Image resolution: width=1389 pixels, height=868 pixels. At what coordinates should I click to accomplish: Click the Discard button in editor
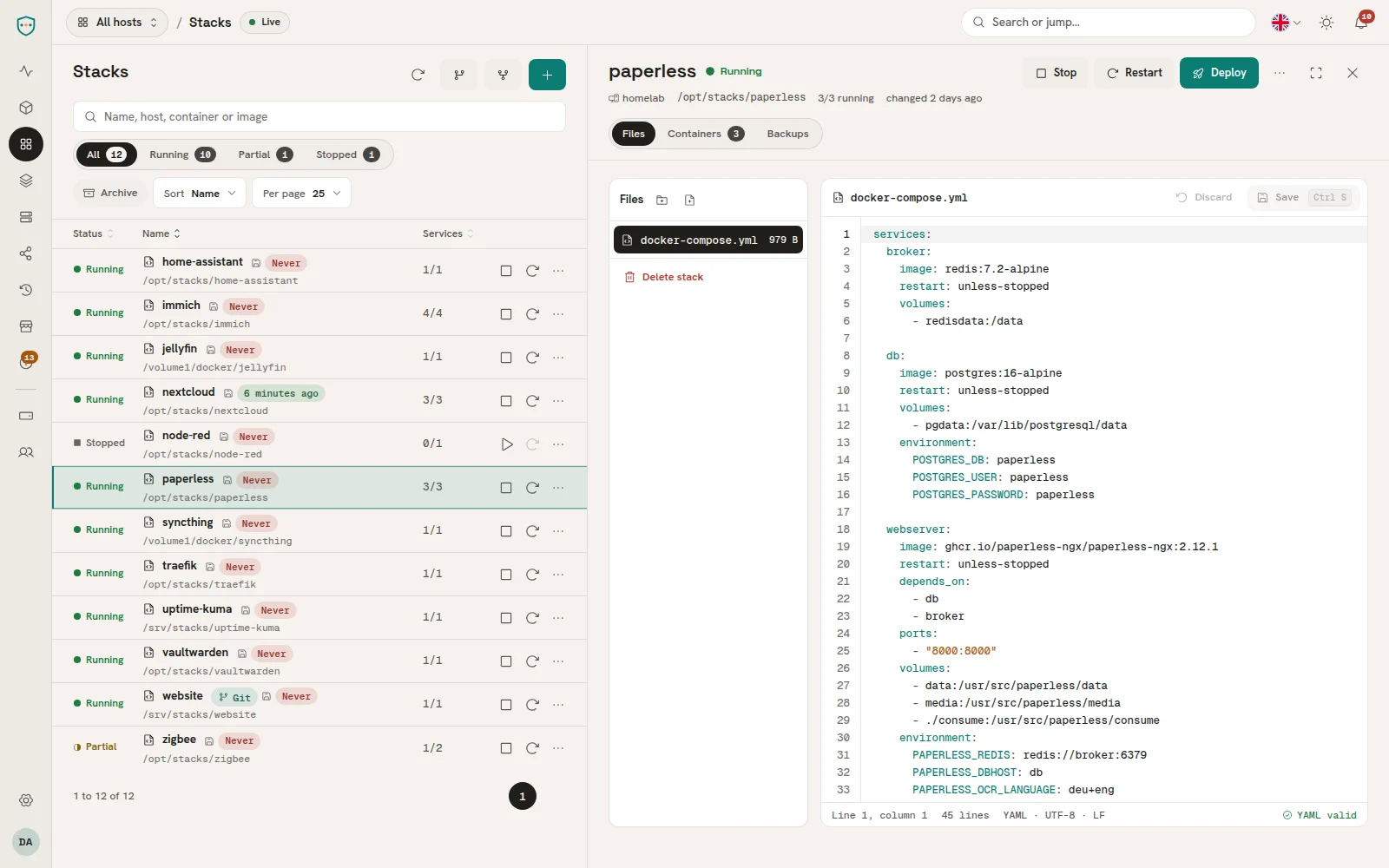[1204, 197]
